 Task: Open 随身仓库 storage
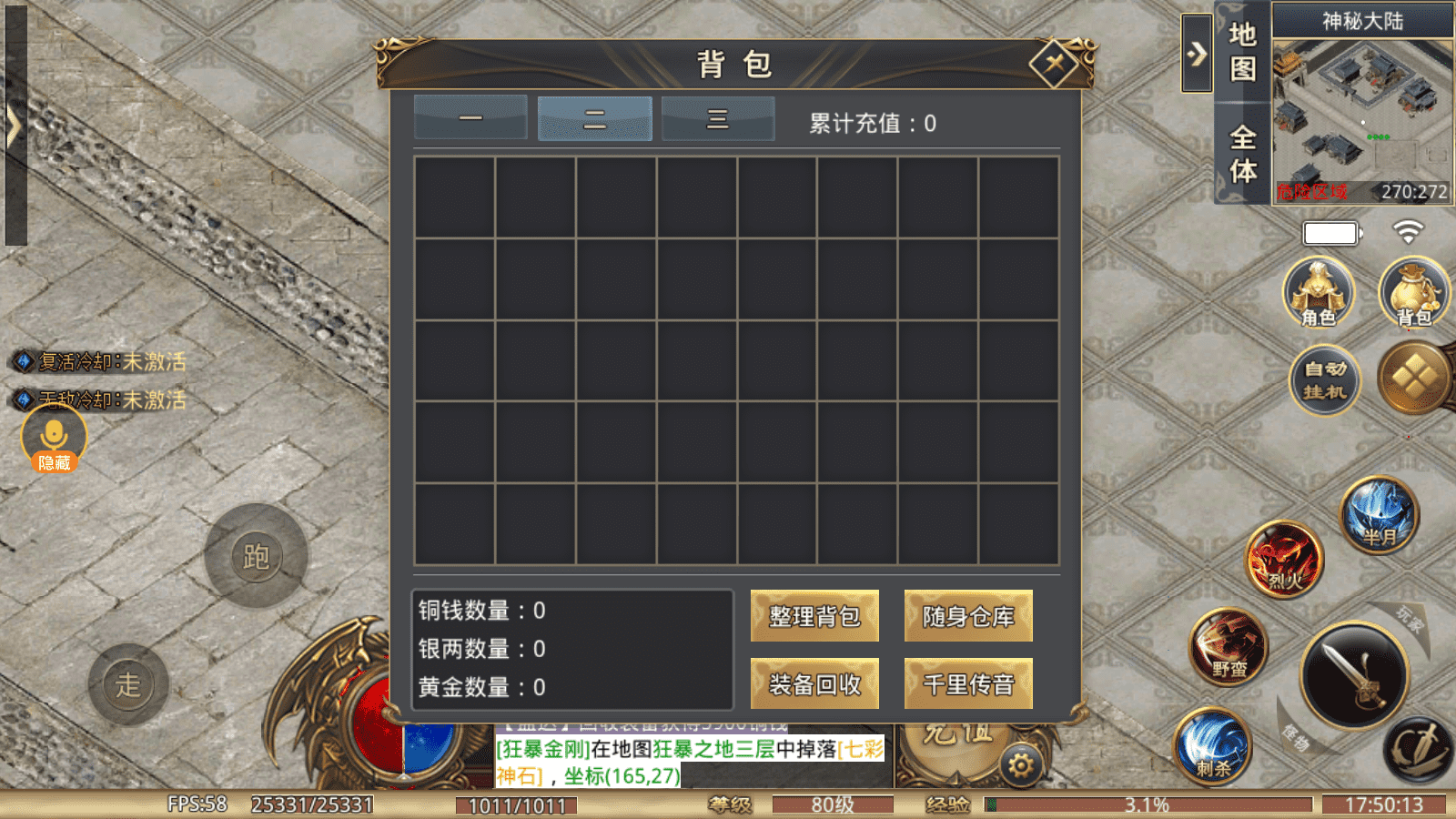click(968, 616)
